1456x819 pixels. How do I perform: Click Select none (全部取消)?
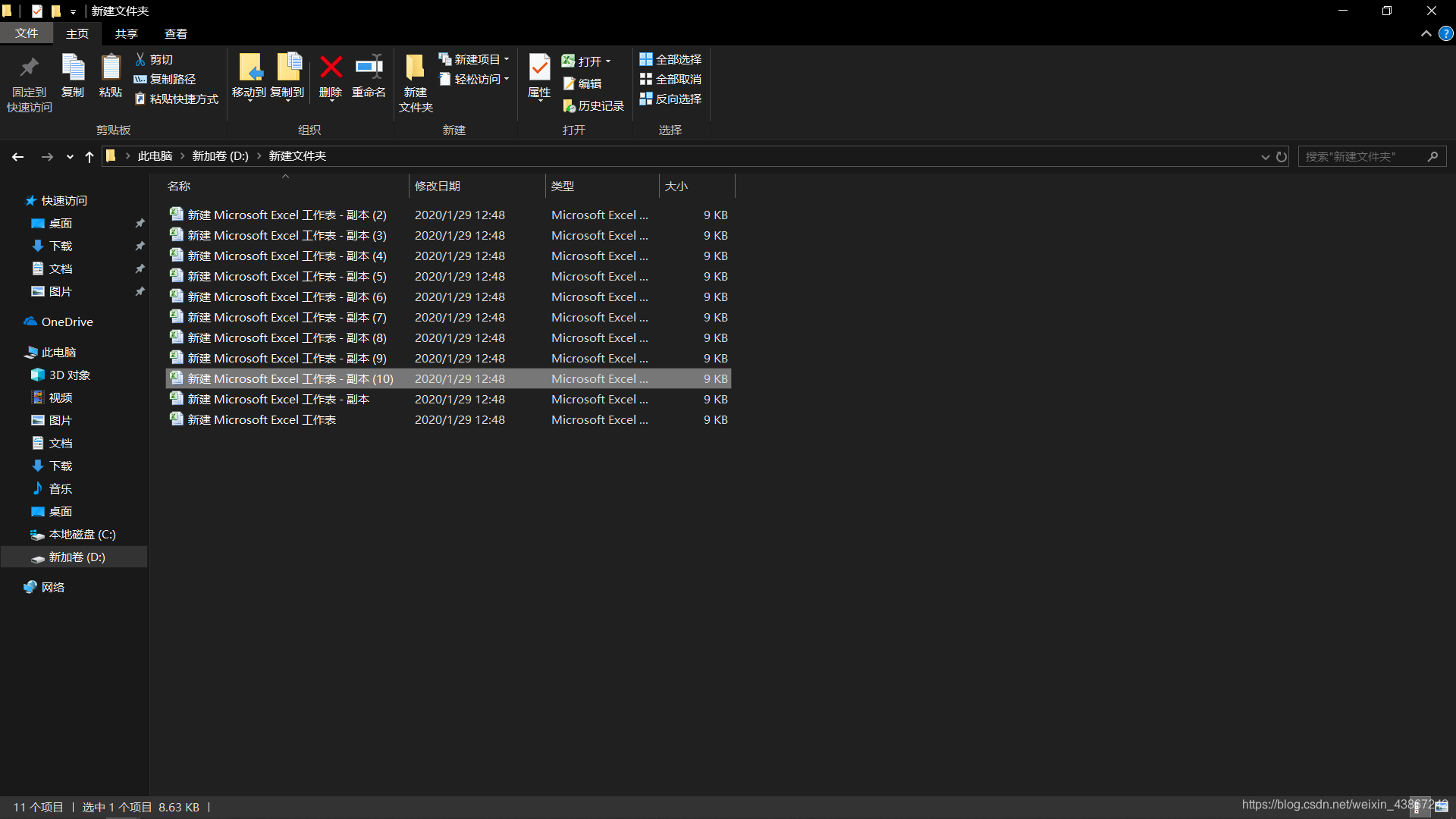point(670,79)
